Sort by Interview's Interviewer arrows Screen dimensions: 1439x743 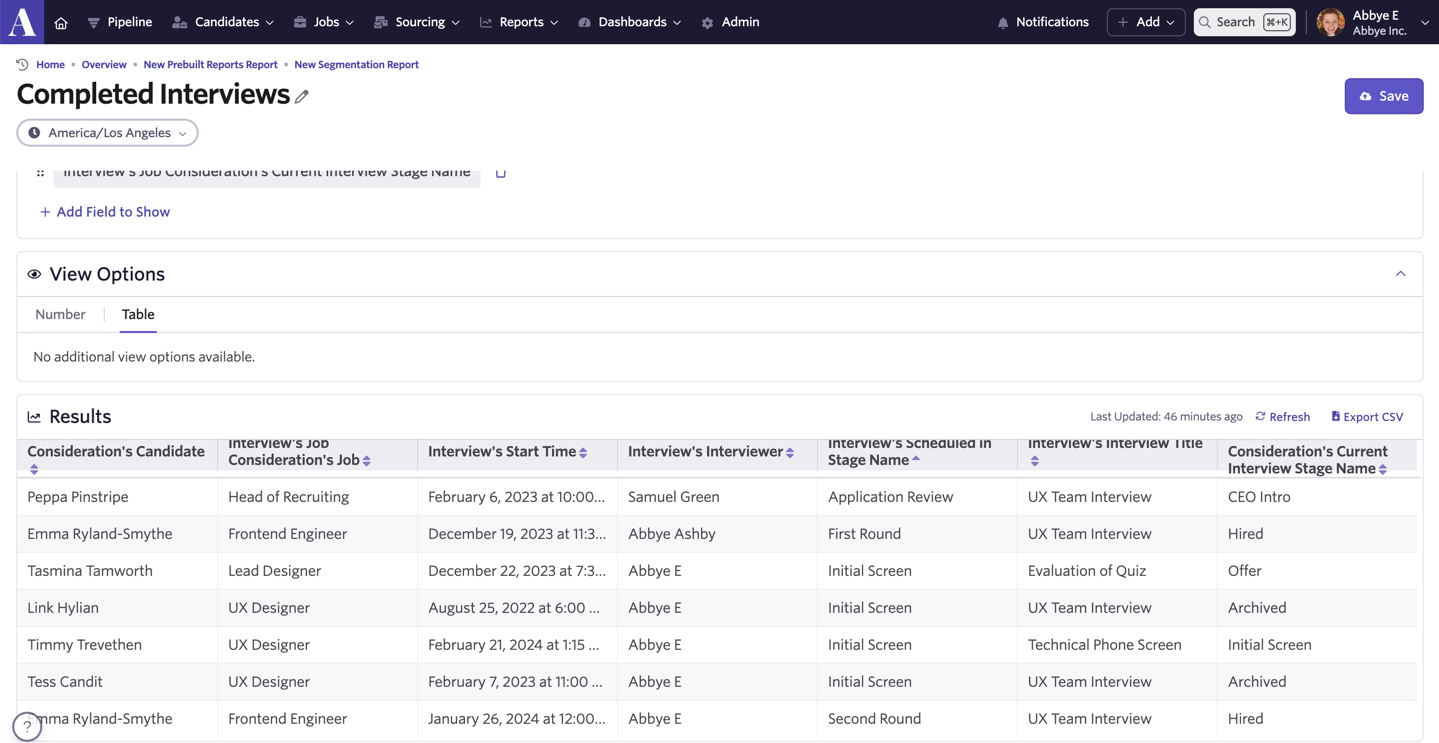(x=790, y=453)
